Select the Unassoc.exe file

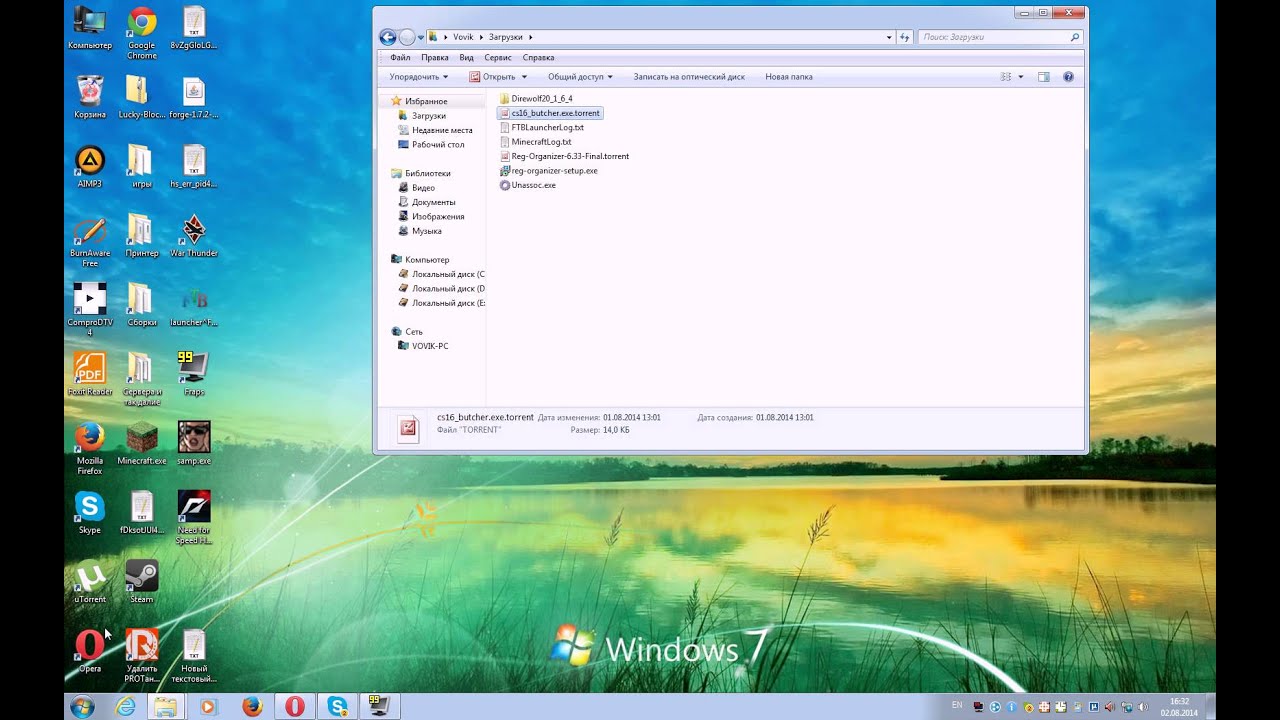click(533, 185)
